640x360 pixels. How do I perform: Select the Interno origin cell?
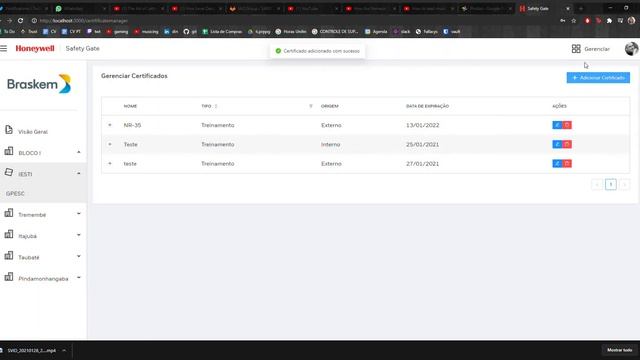330,144
